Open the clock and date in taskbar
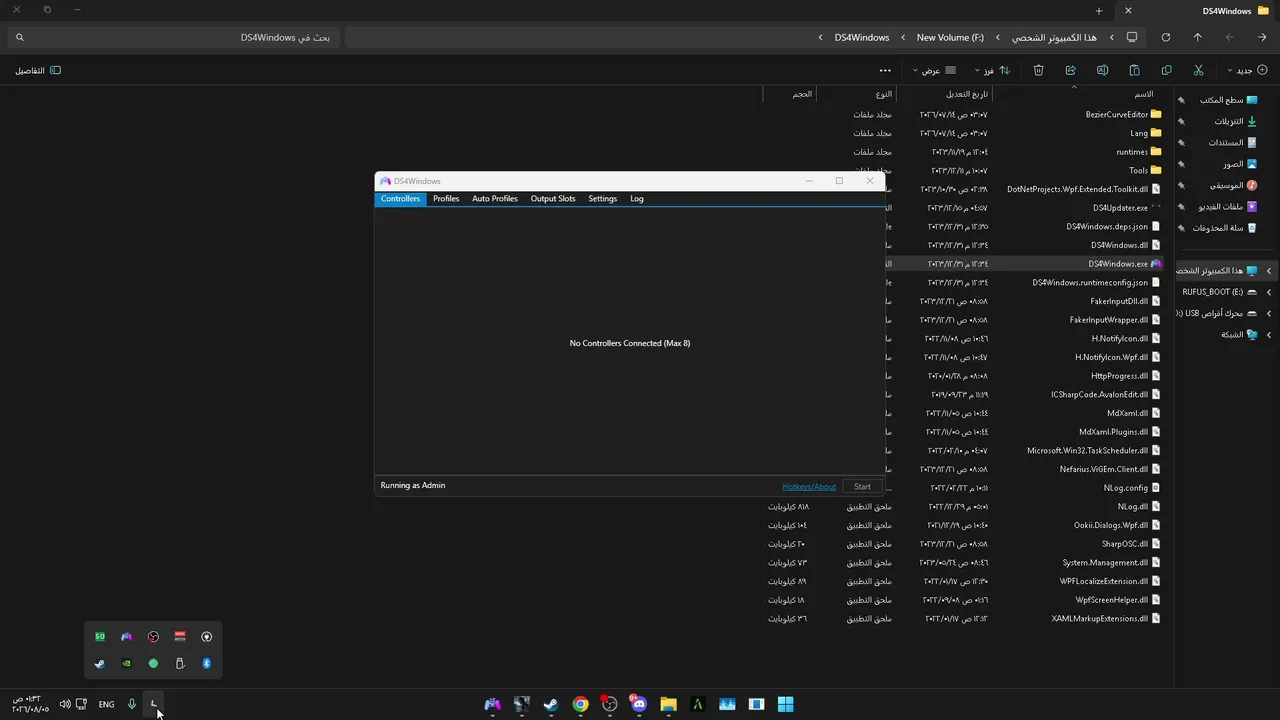The width and height of the screenshot is (1280, 720). pos(31,704)
